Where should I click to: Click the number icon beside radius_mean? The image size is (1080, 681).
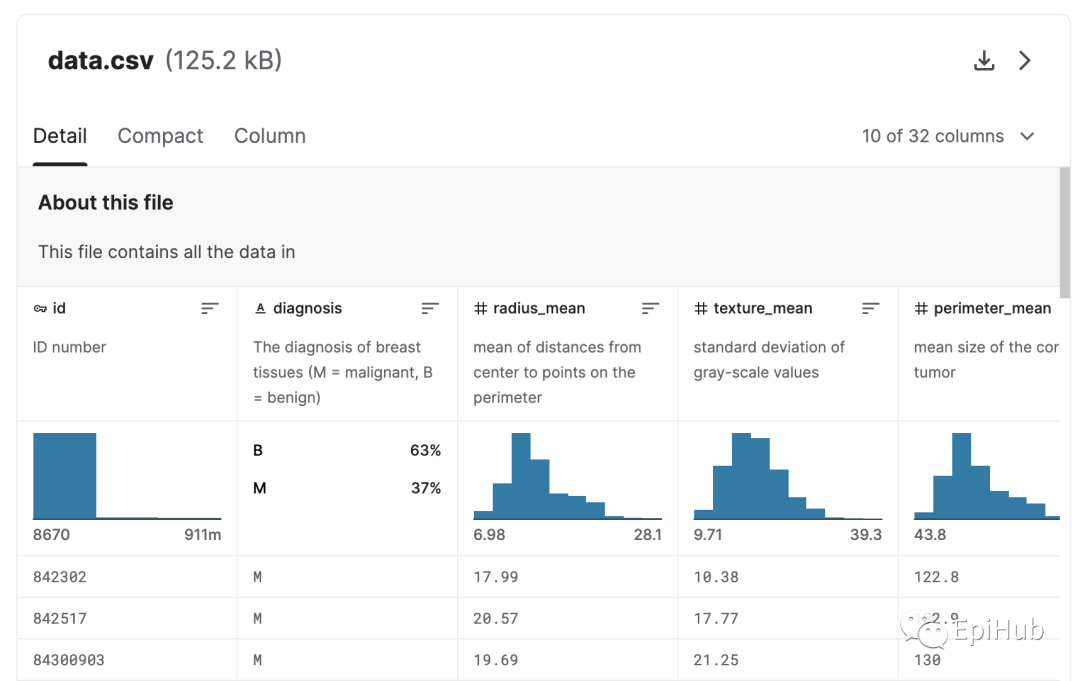480,309
